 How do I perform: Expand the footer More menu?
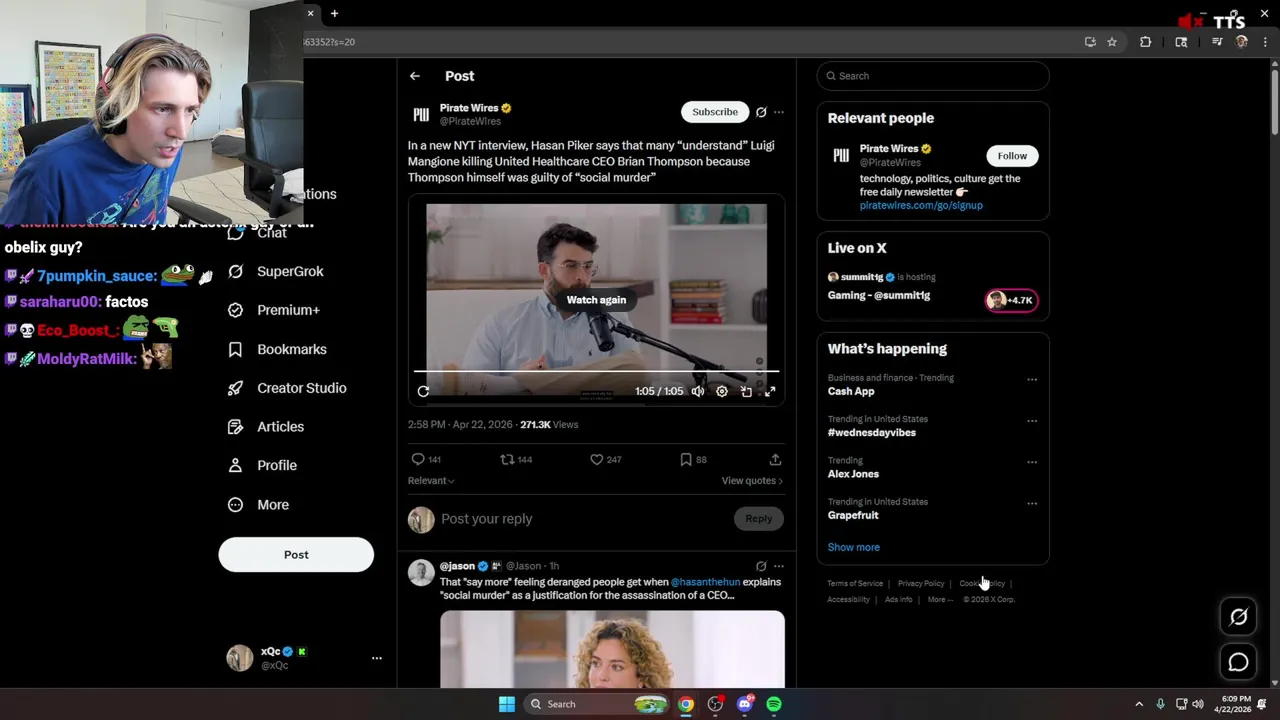[940, 599]
